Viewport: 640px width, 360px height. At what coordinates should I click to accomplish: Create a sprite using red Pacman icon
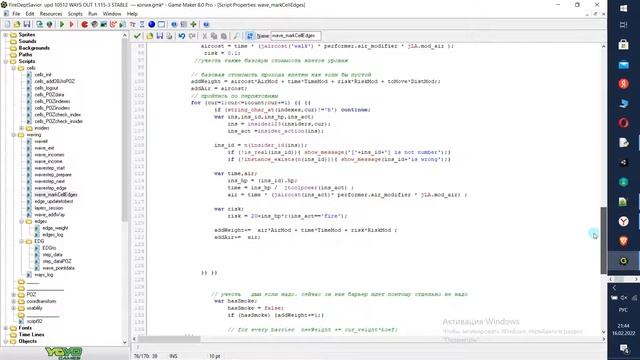(84, 24)
